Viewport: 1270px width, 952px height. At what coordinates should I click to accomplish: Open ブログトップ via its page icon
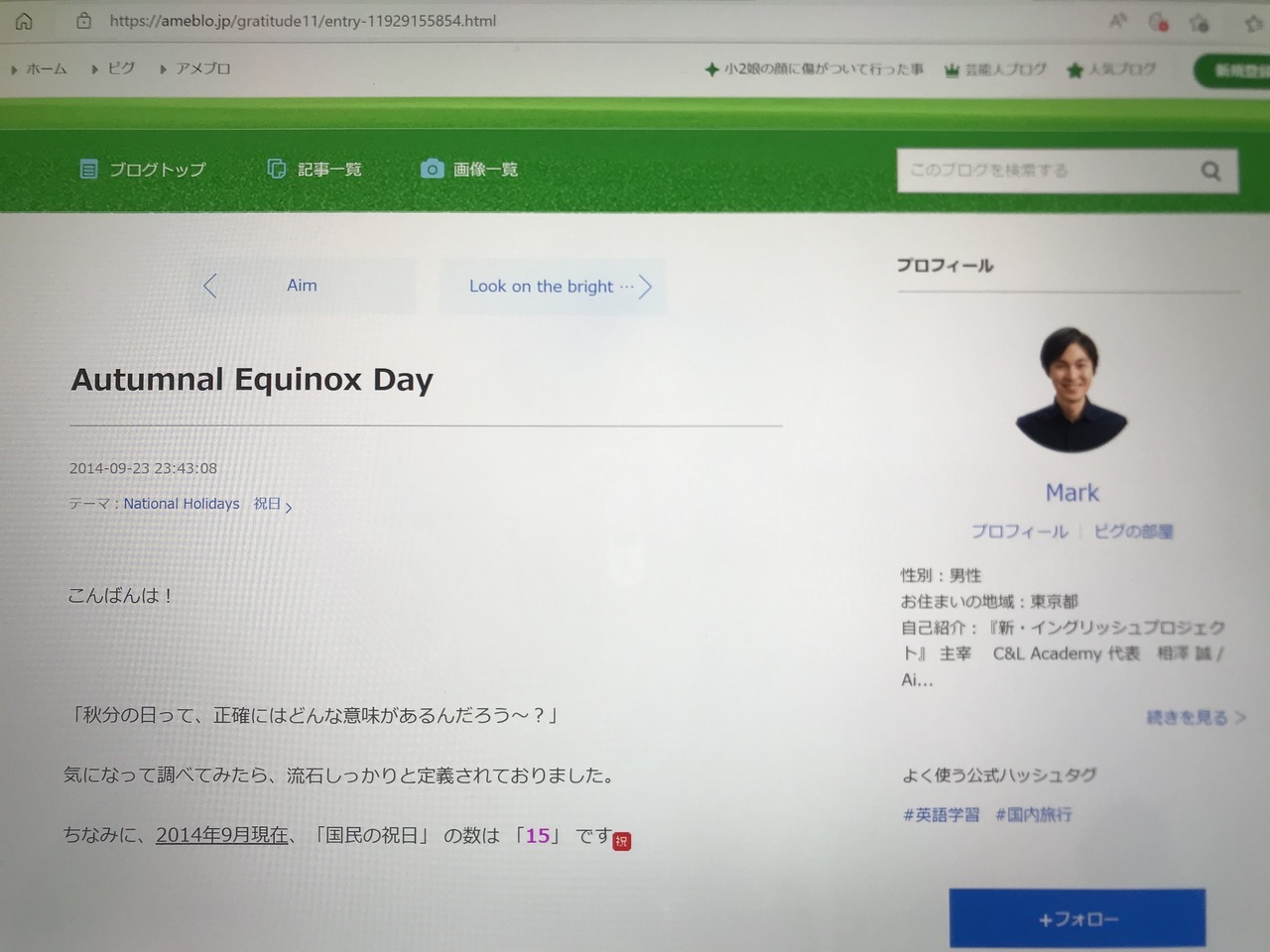[88, 170]
